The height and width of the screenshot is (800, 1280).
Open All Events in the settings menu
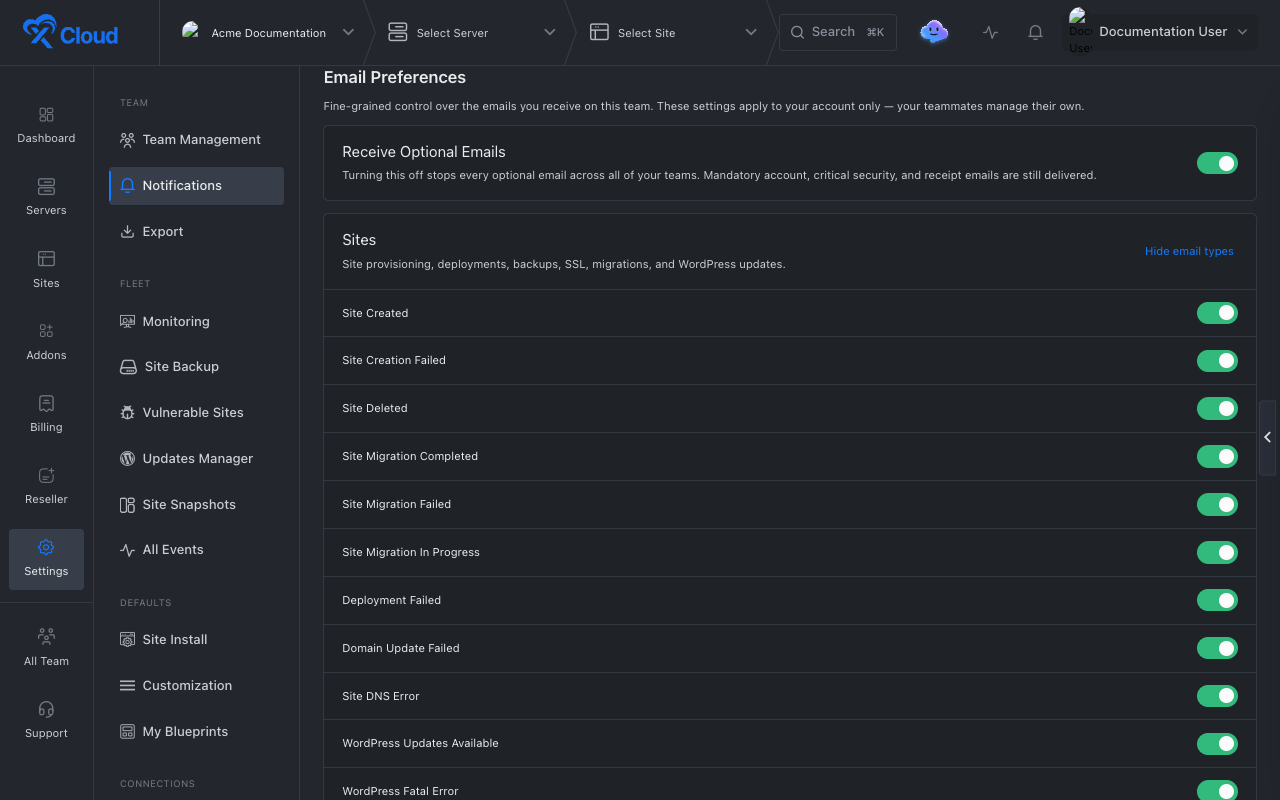coord(196,549)
